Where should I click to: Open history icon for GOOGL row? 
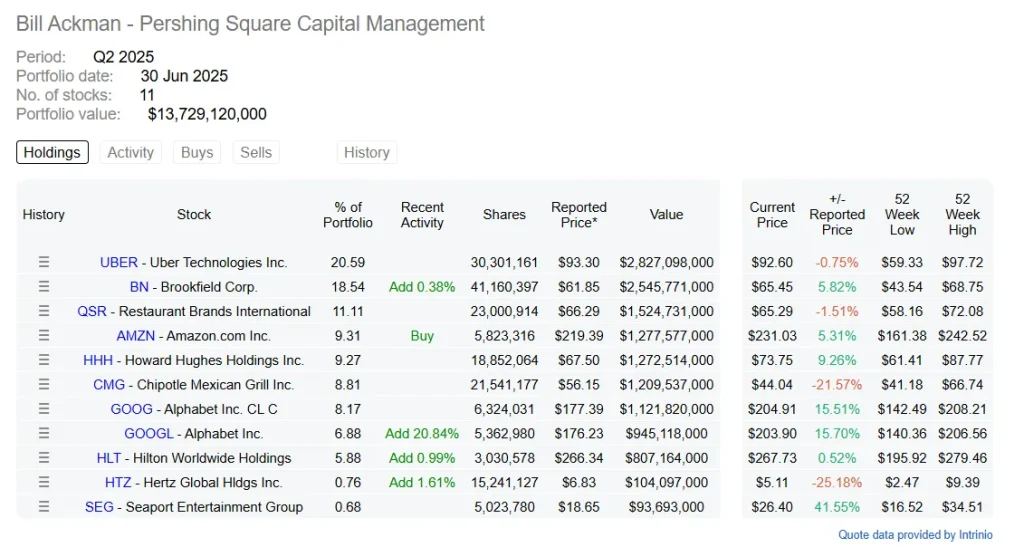click(x=44, y=433)
